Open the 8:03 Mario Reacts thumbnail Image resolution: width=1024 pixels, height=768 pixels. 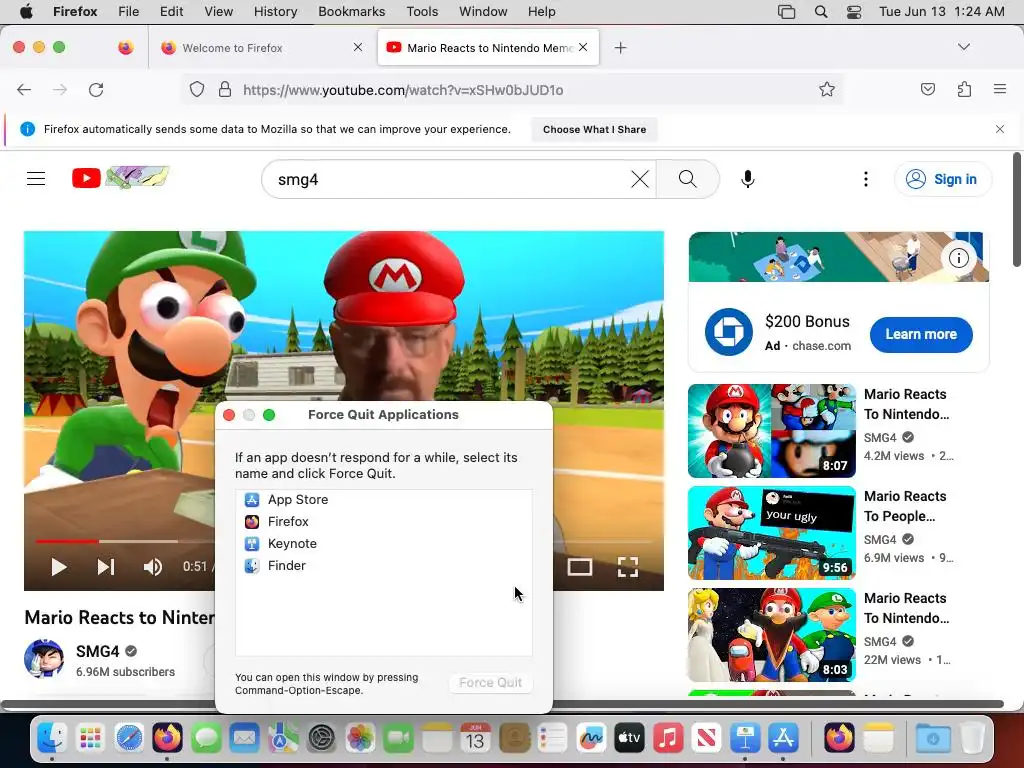771,635
